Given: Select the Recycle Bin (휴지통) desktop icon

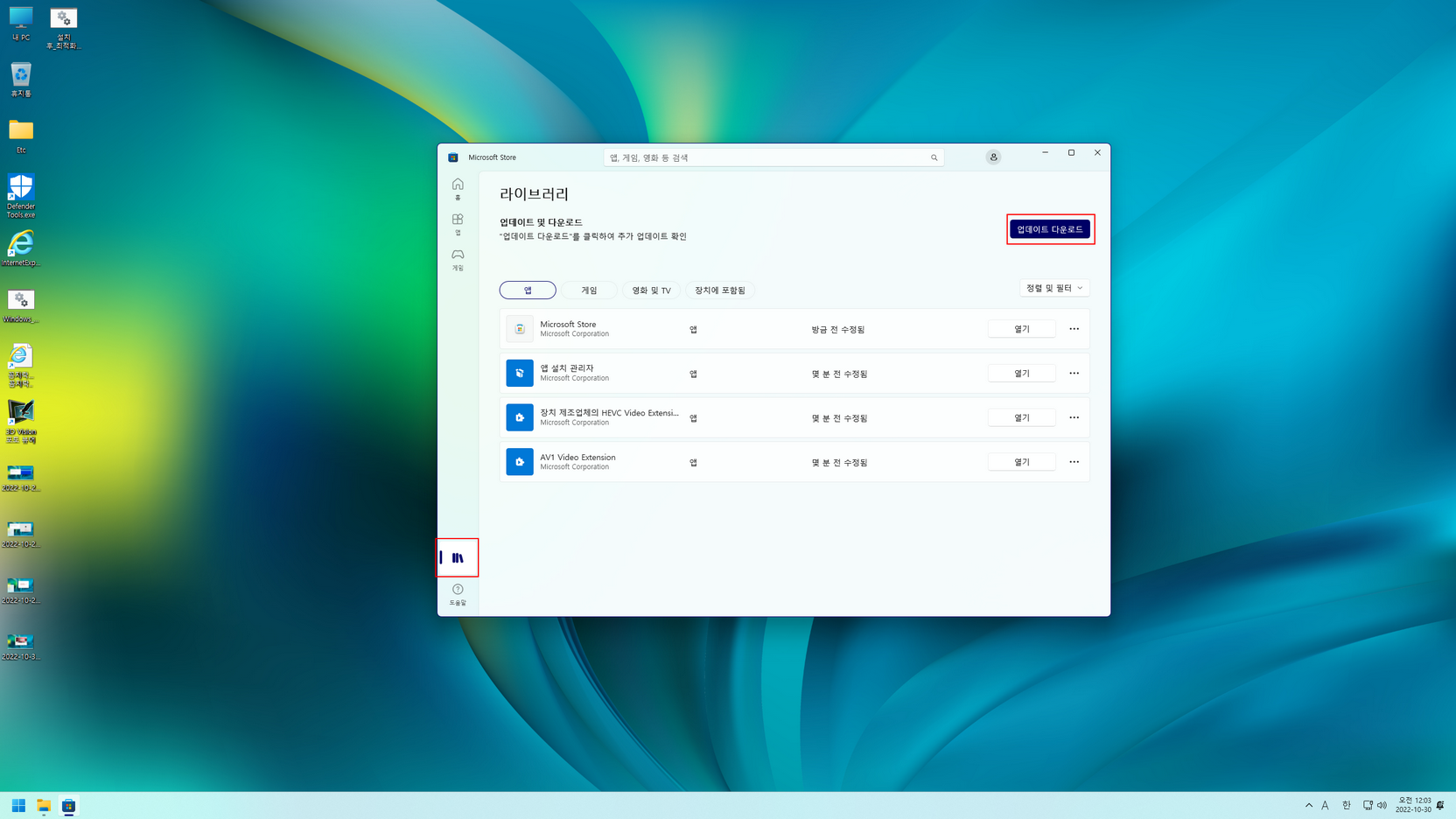Looking at the screenshot, I should pos(21,80).
